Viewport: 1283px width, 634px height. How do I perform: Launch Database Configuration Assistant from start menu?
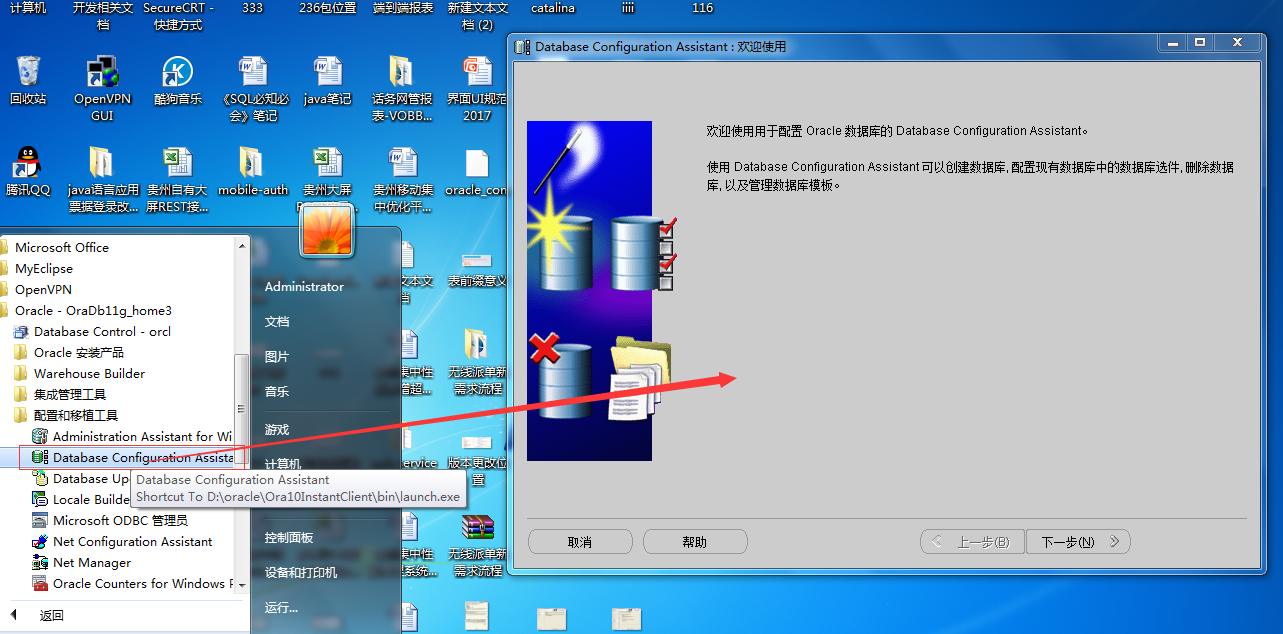point(132,457)
